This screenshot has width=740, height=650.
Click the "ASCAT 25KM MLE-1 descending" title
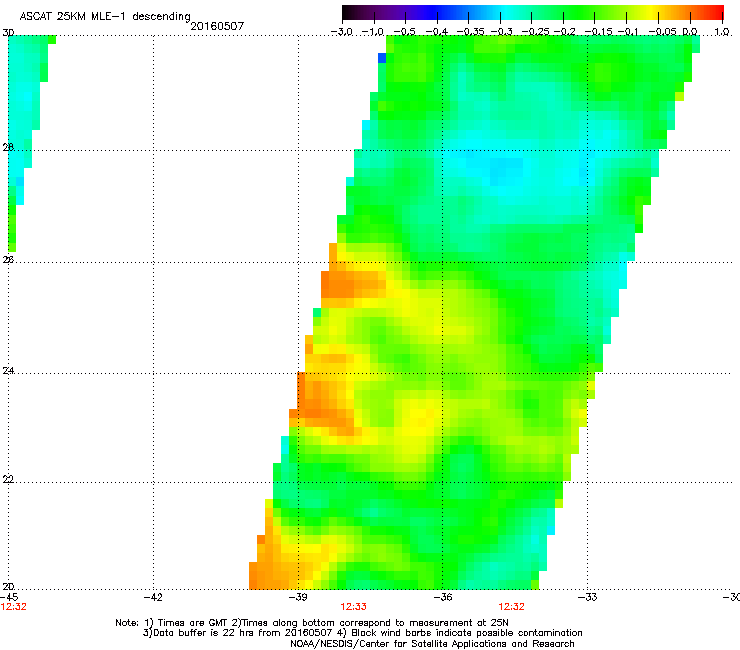click(x=105, y=17)
